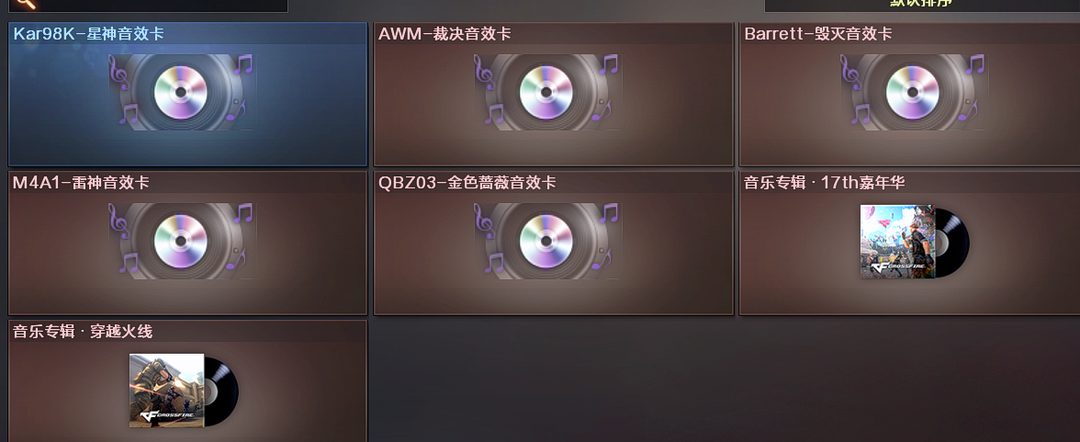1080x442 pixels.
Task: Click the 音乐专辑 · 17th嘉年华 title label
Action: pos(824,182)
